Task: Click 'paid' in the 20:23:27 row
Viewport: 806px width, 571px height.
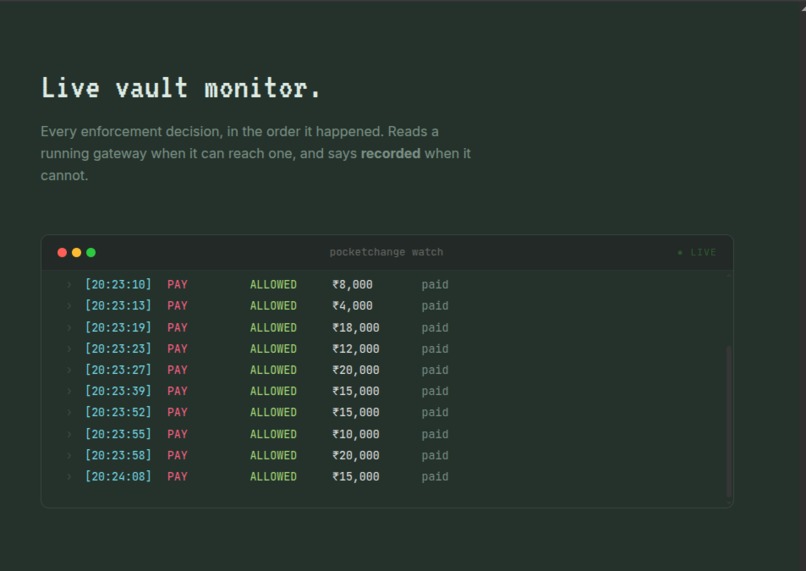Action: 435,370
